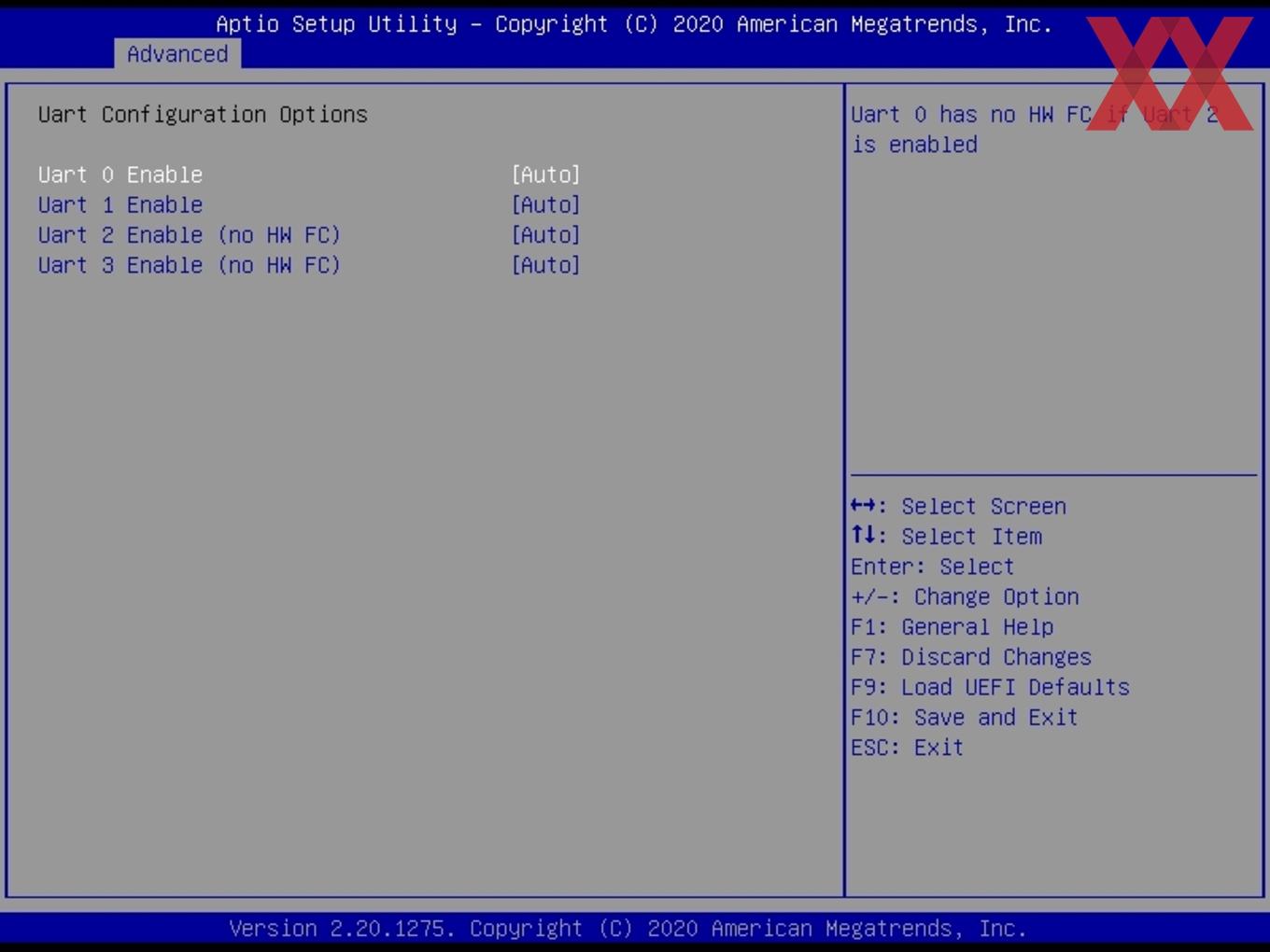This screenshot has width=1270, height=952.
Task: Click the Aptio Setup Utility title text
Action: point(634,24)
